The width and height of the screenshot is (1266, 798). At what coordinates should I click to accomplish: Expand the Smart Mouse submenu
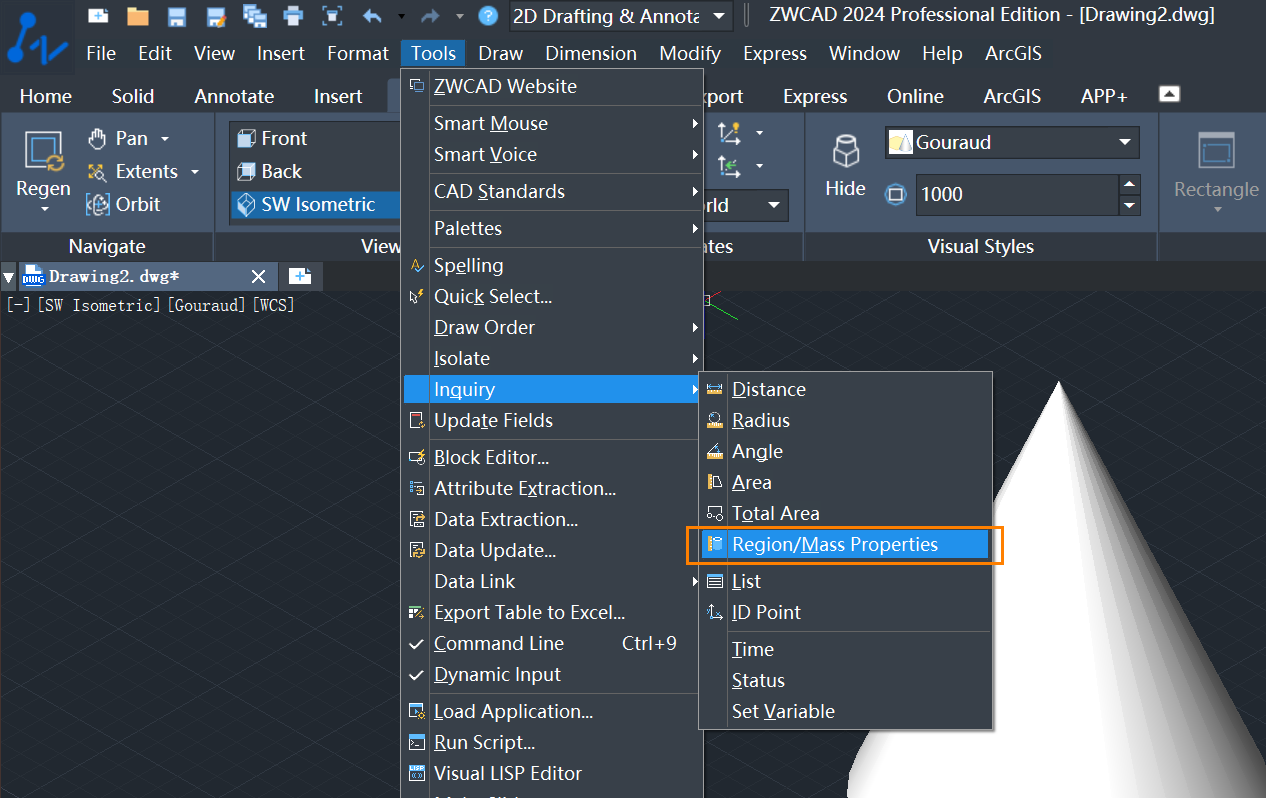pos(551,124)
